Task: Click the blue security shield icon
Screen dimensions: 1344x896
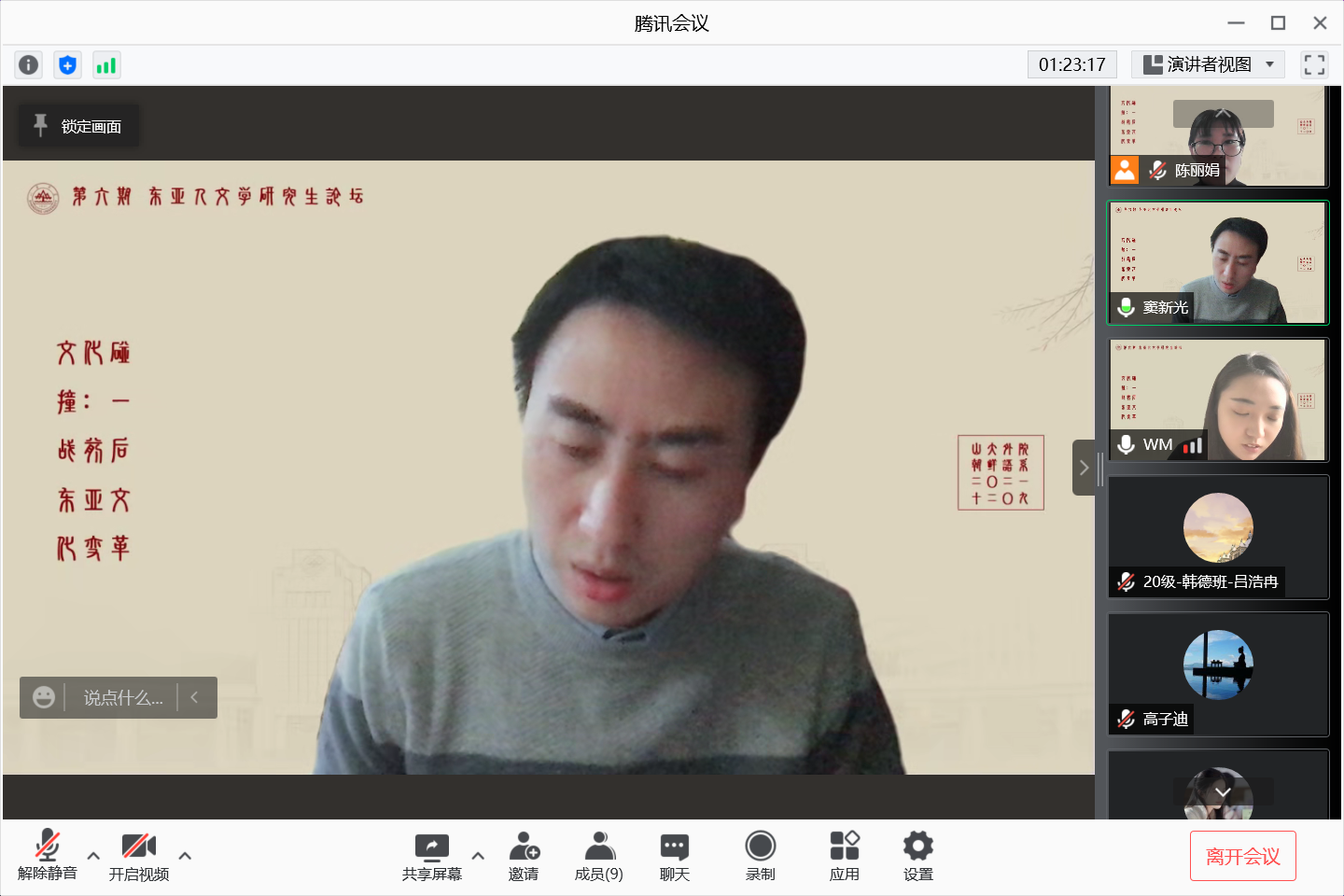Action: pos(67,64)
